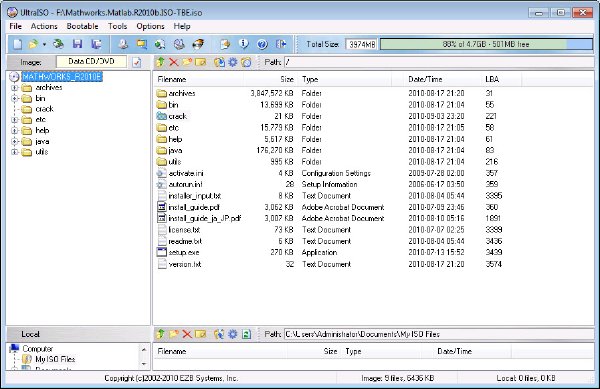600x389 pixels.
Task: Open the Options menu
Action: [x=150, y=26]
